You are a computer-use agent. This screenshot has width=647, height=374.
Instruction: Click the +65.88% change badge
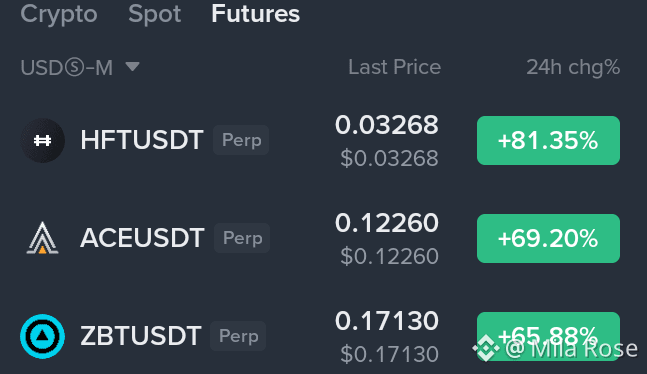coord(548,336)
